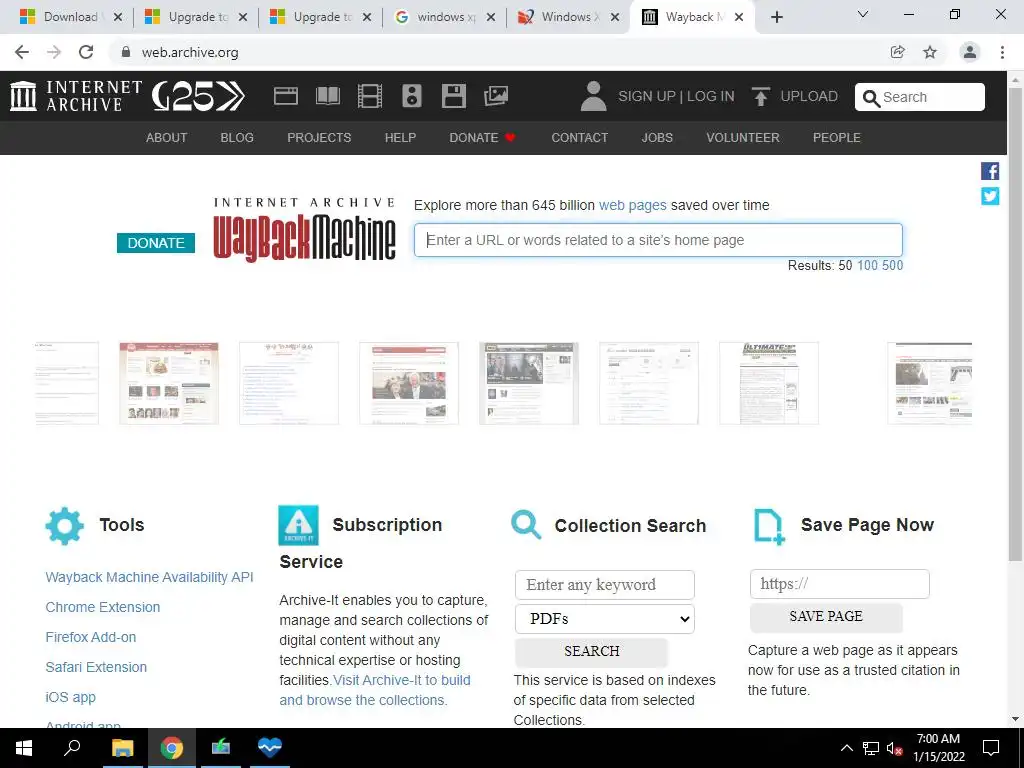This screenshot has height=768, width=1024.
Task: Switch to the Download Windows tab
Action: tap(70, 17)
